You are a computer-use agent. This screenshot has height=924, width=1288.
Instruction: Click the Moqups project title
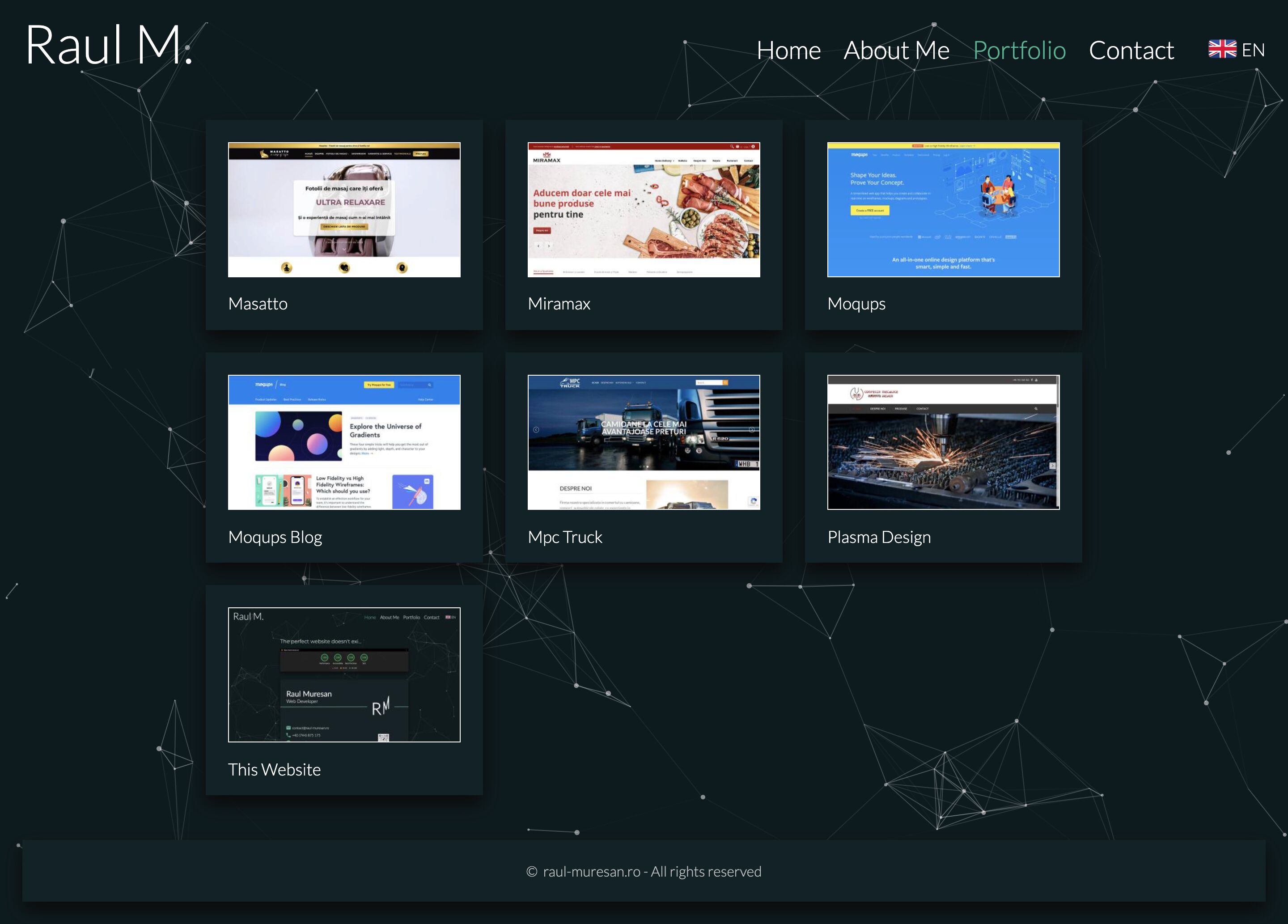coord(856,305)
